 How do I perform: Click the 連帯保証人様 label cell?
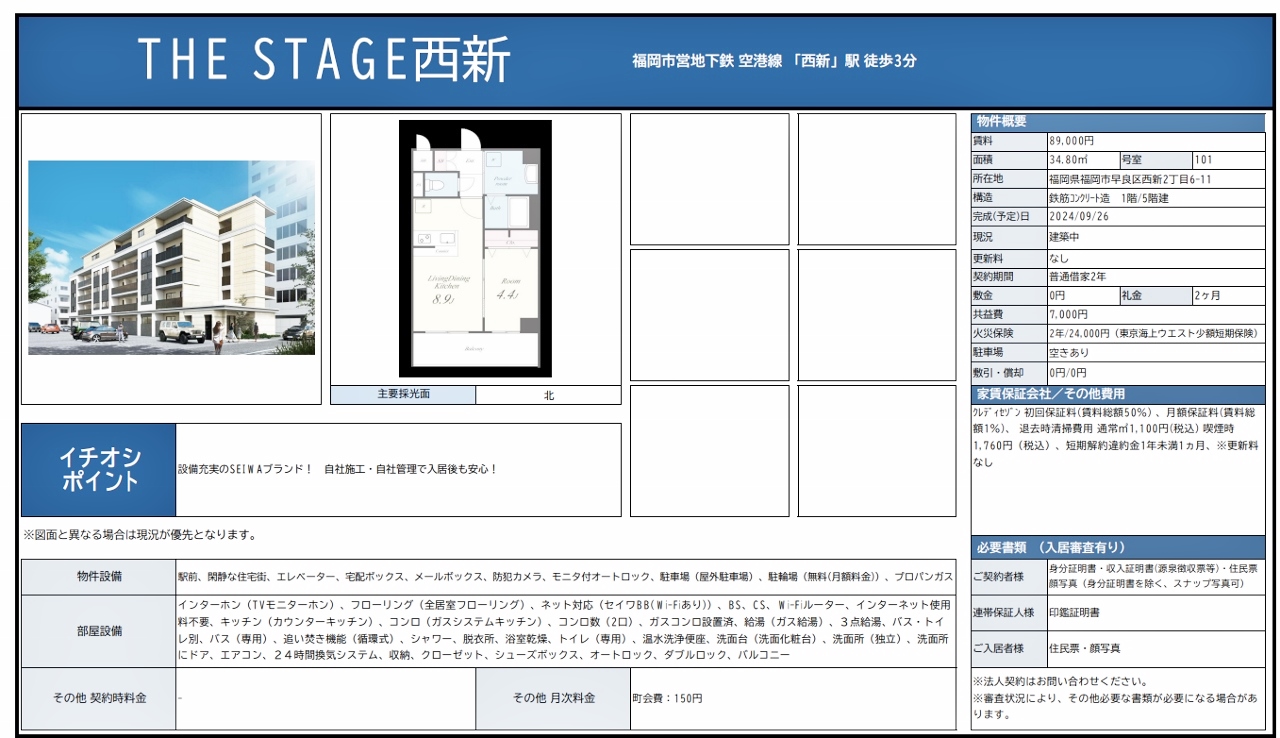(1009, 612)
